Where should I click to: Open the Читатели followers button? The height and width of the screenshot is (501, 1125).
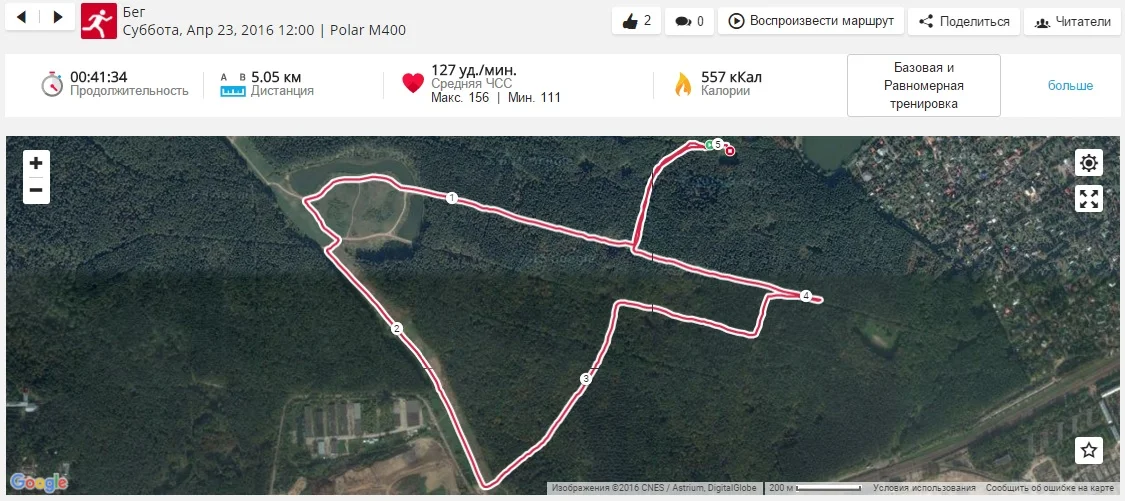point(1073,21)
